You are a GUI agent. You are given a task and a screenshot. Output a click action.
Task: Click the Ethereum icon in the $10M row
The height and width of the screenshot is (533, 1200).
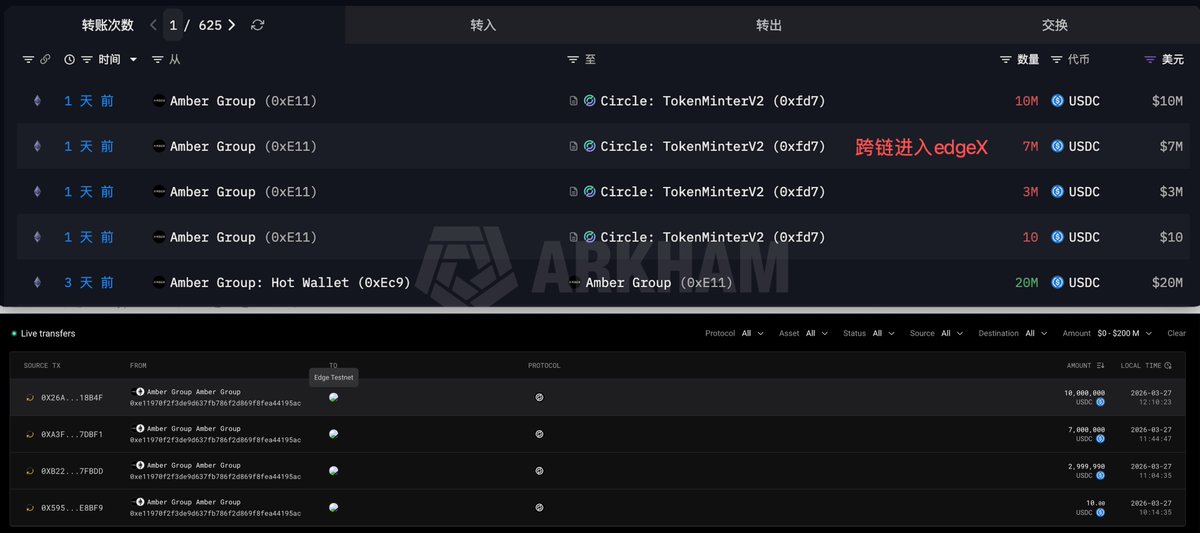[38, 101]
